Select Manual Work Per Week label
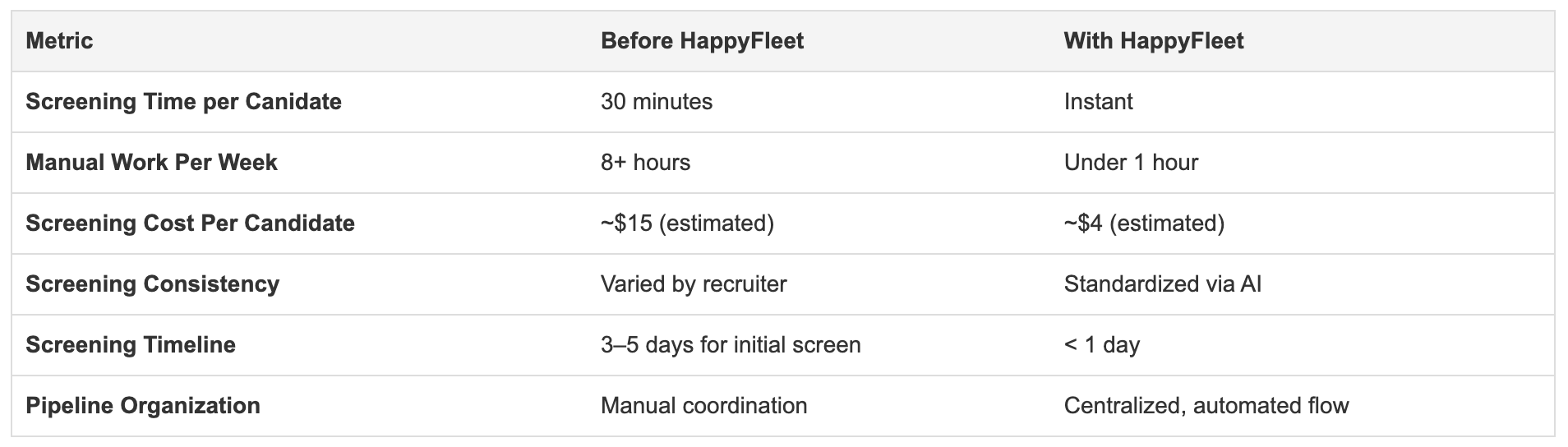 point(151,163)
